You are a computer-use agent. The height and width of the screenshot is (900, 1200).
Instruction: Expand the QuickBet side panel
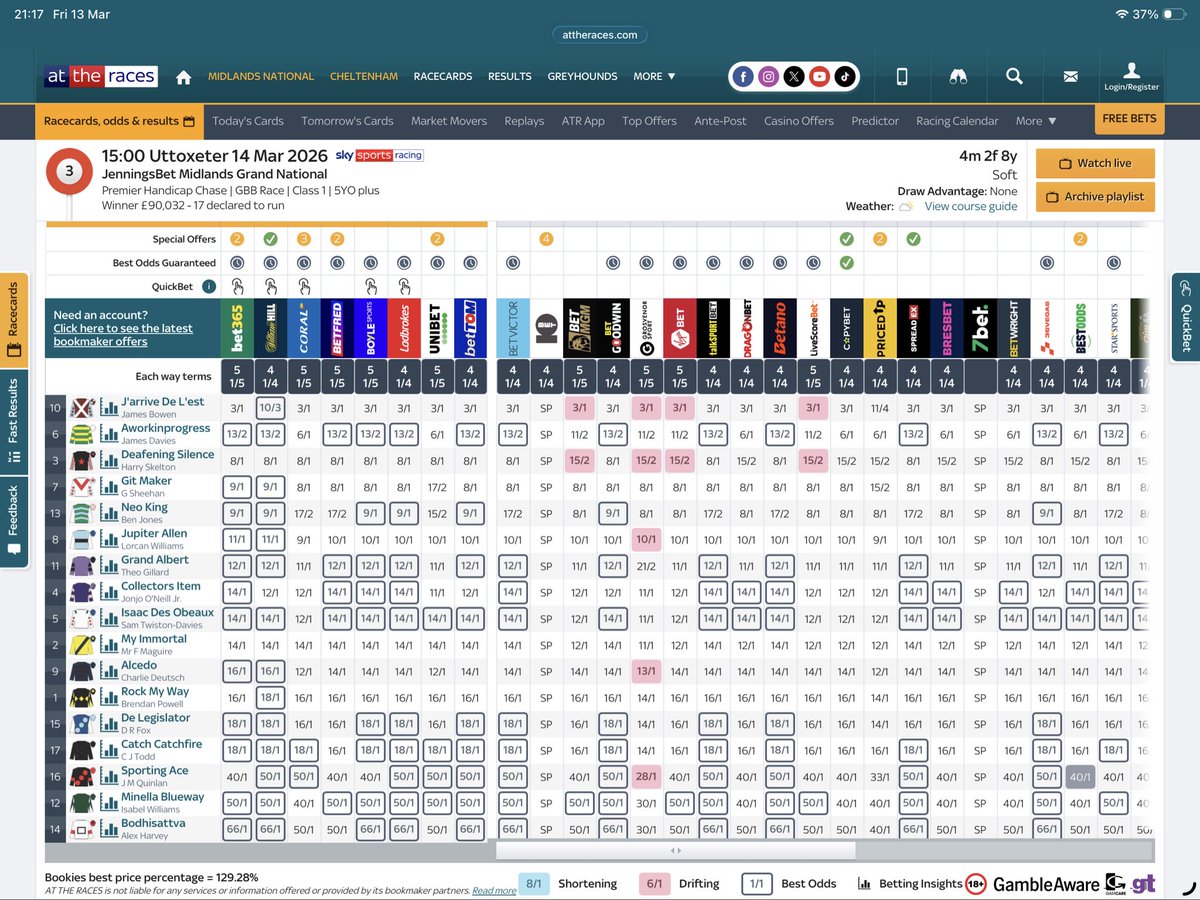pyautogui.click(x=1186, y=318)
